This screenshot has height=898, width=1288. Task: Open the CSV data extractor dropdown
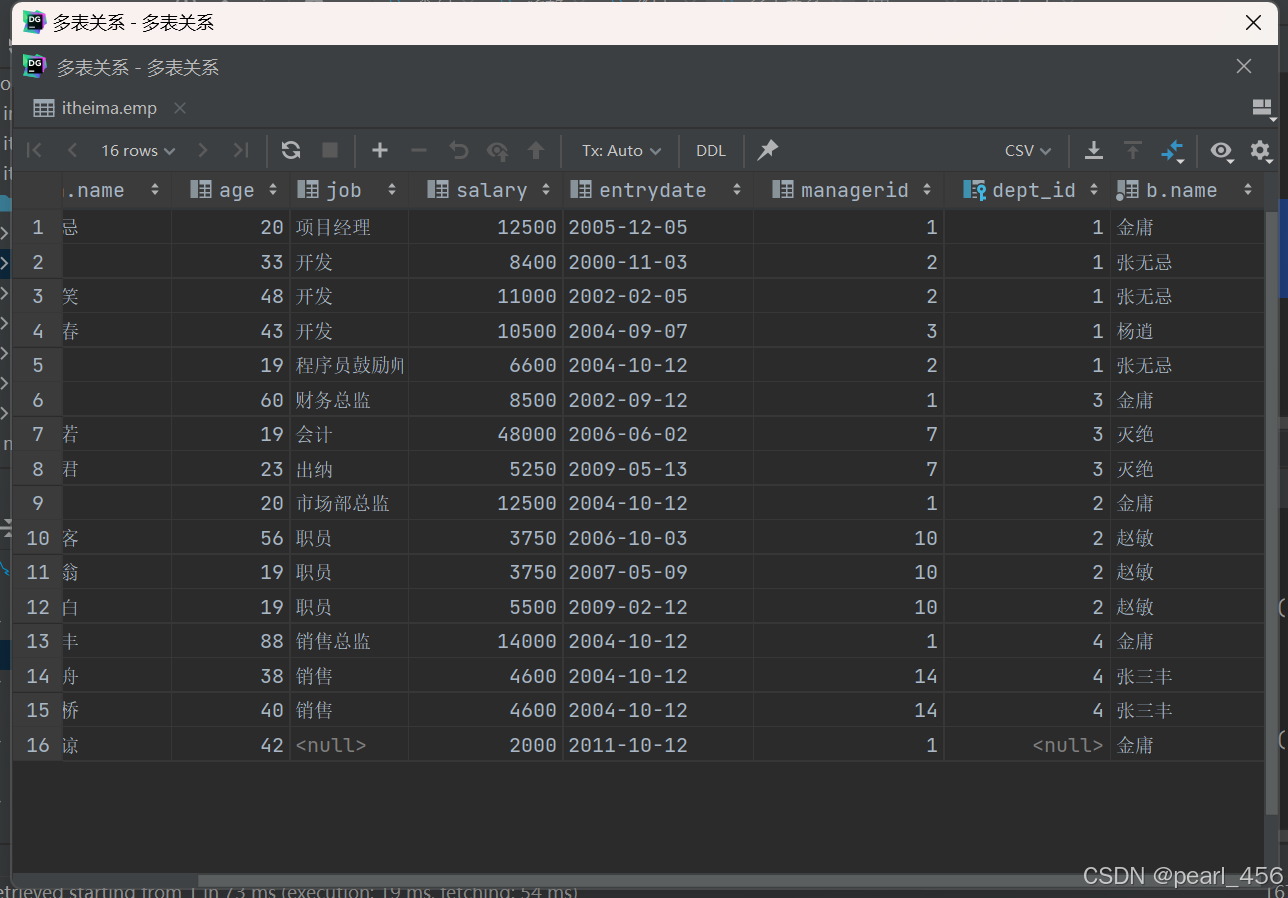[1028, 150]
